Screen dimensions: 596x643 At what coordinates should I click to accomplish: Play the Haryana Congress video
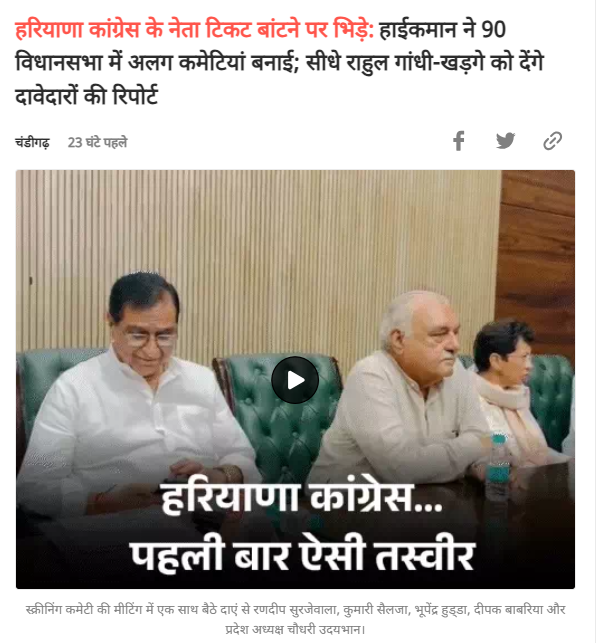295,380
